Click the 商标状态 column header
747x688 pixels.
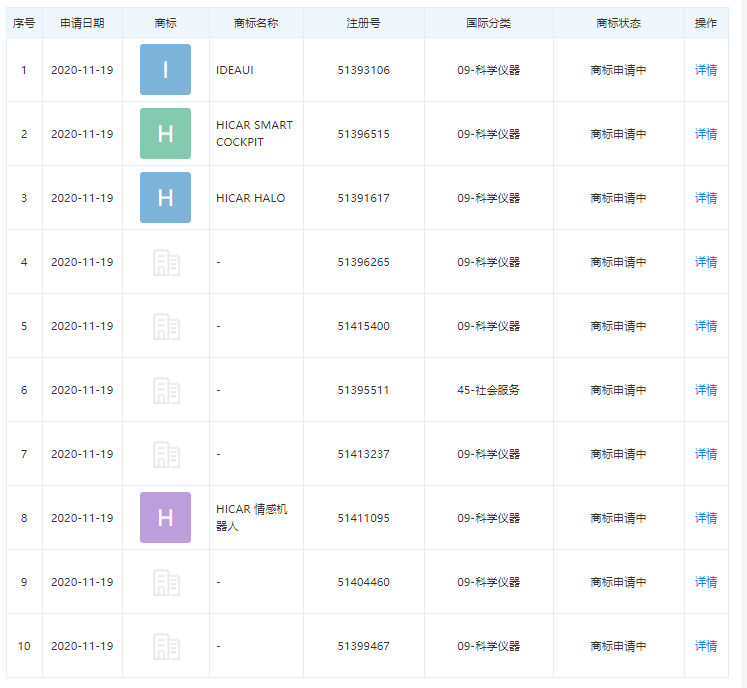click(x=618, y=23)
